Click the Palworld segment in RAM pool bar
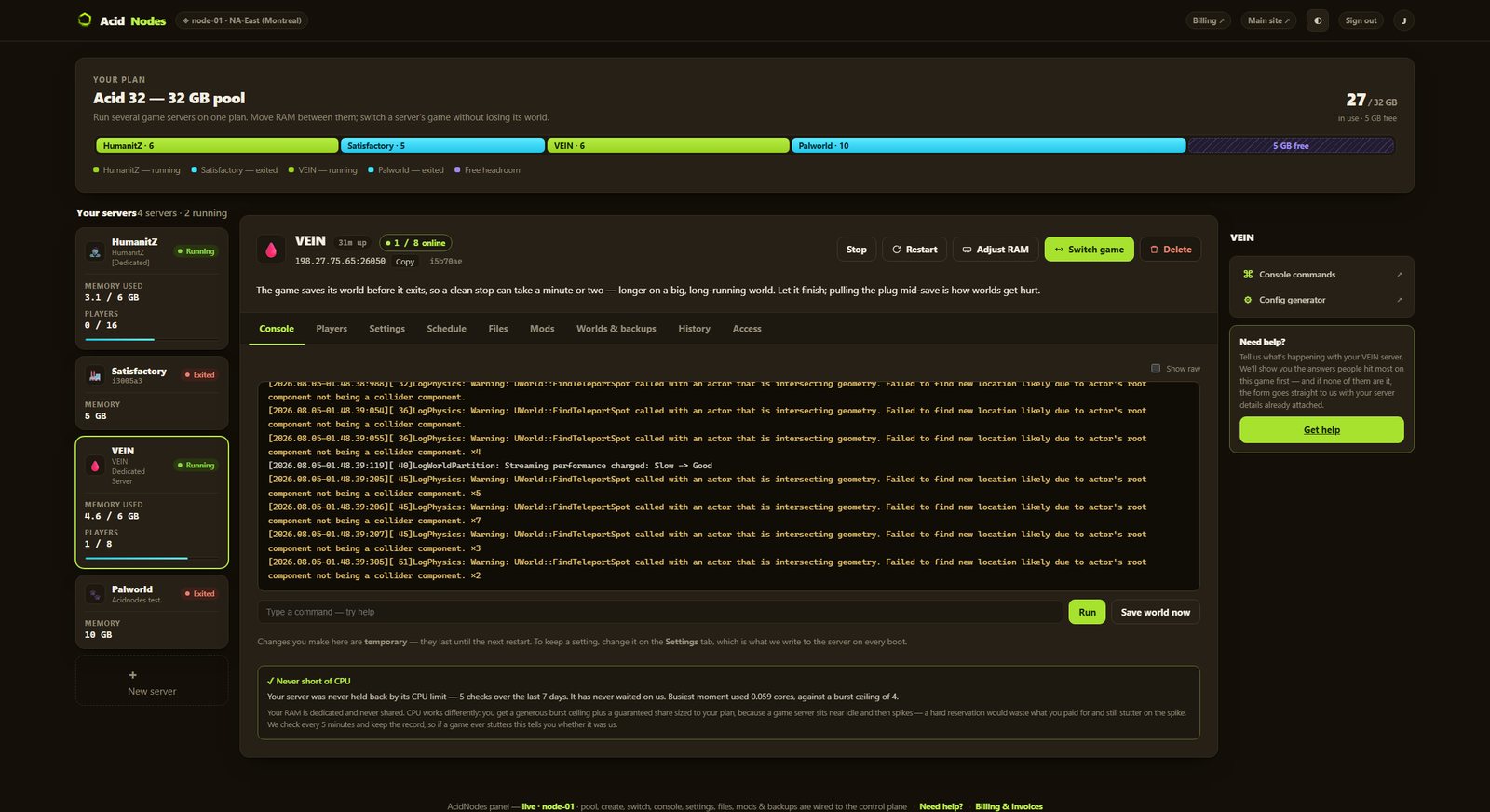The height and width of the screenshot is (812, 1490). 989,146
